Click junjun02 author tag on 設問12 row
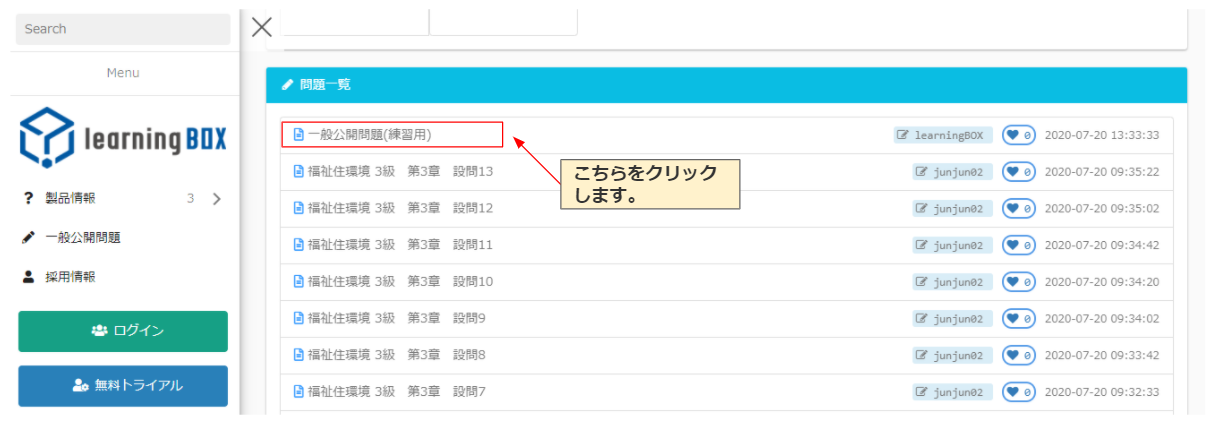The height and width of the screenshot is (433, 1211). (x=951, y=209)
